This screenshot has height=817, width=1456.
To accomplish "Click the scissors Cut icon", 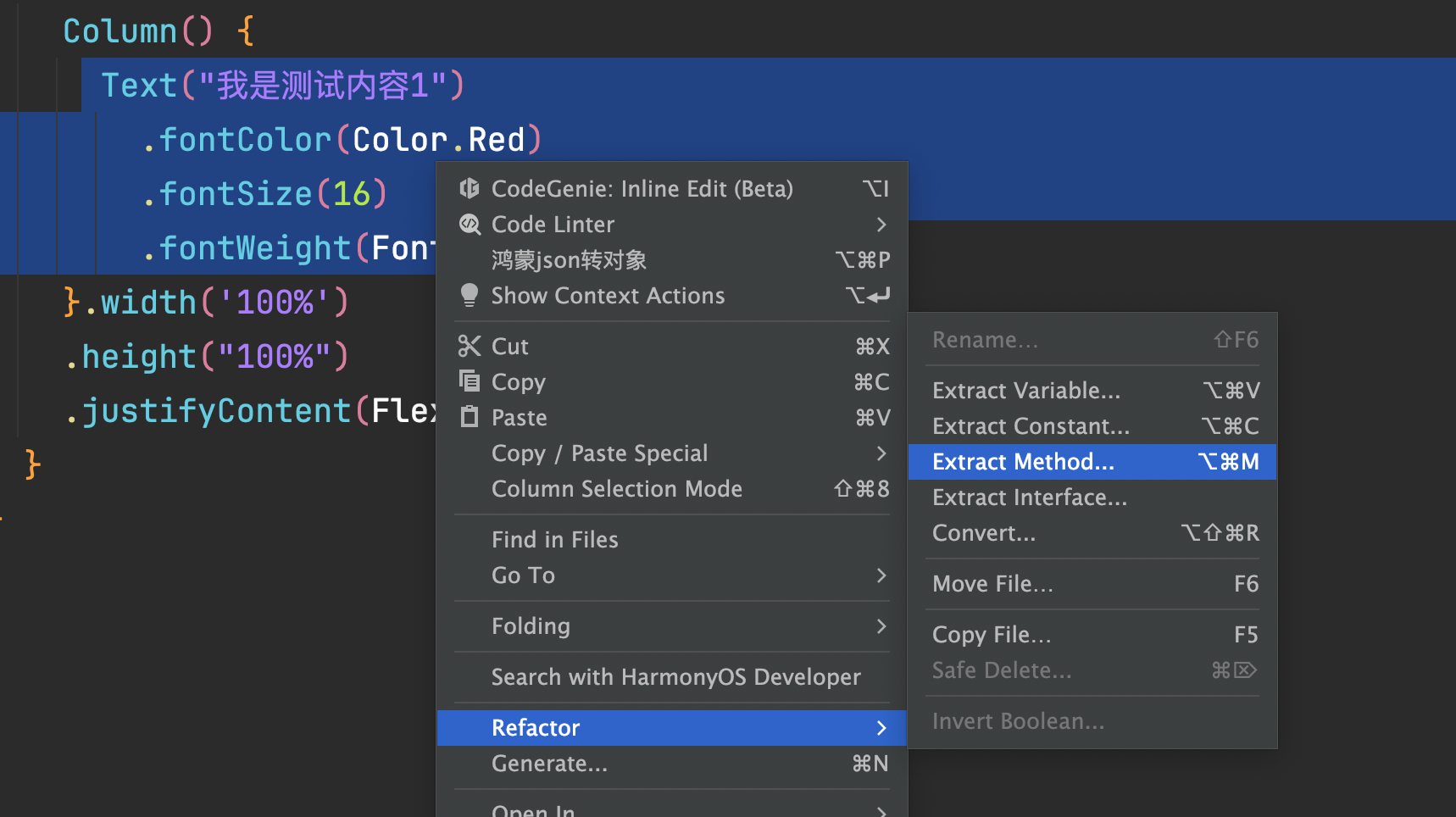I will tap(469, 346).
